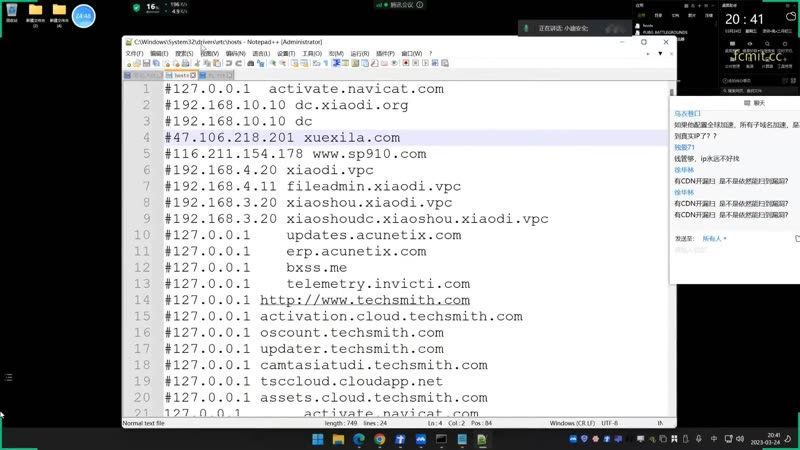Click the Save All icon in toolbar
This screenshot has width=800, height=450.
tap(156, 63)
